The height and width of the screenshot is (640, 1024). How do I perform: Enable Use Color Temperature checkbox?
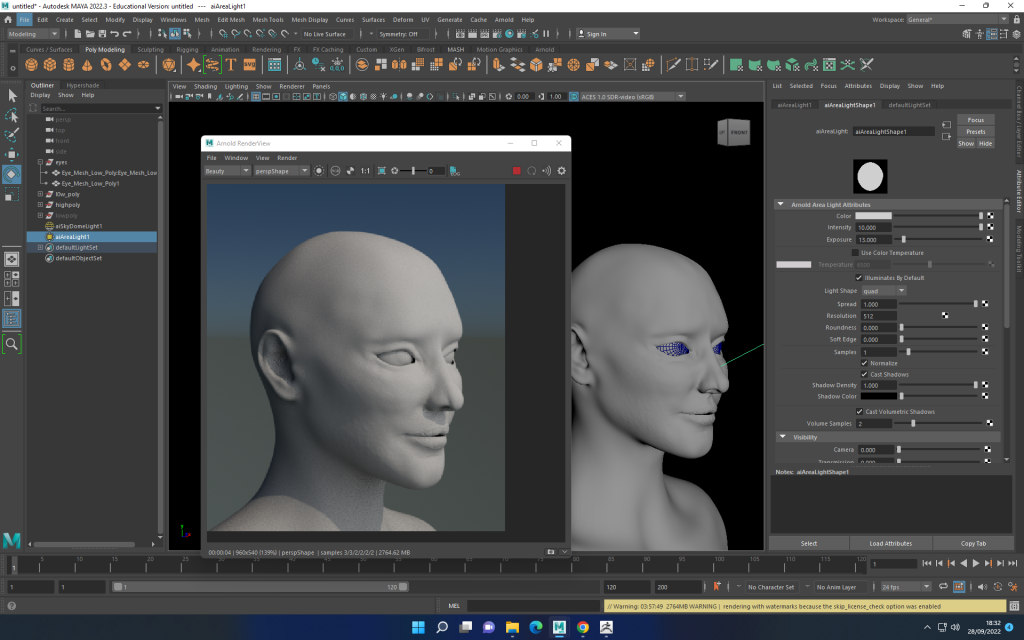(x=855, y=253)
